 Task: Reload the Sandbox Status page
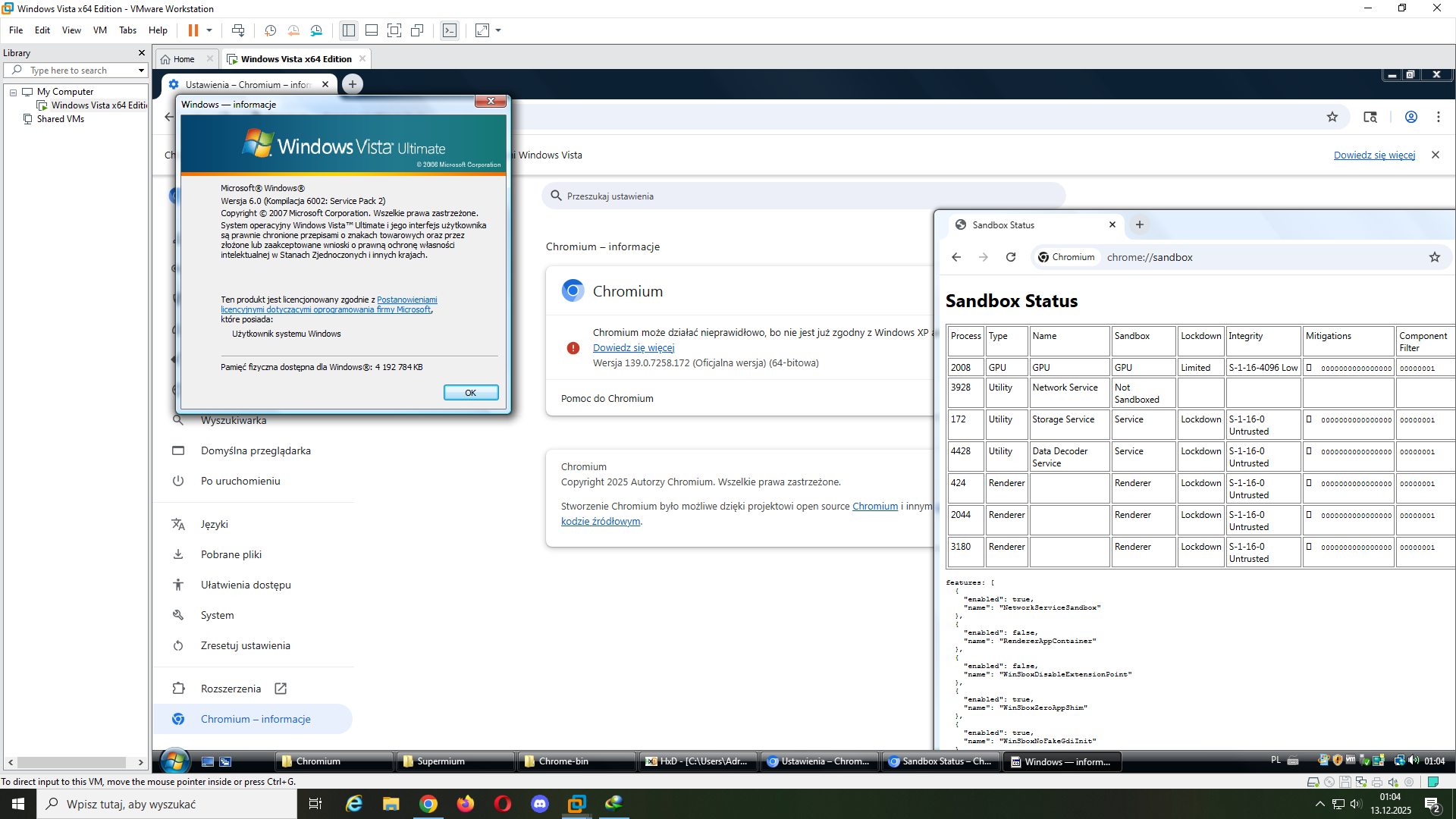point(1011,257)
